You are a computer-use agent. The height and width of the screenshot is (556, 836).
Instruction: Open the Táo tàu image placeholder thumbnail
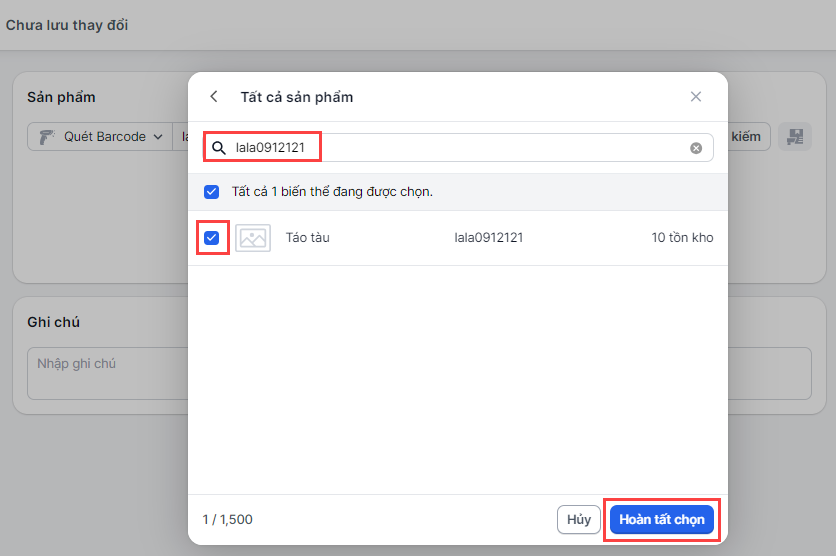click(x=253, y=238)
